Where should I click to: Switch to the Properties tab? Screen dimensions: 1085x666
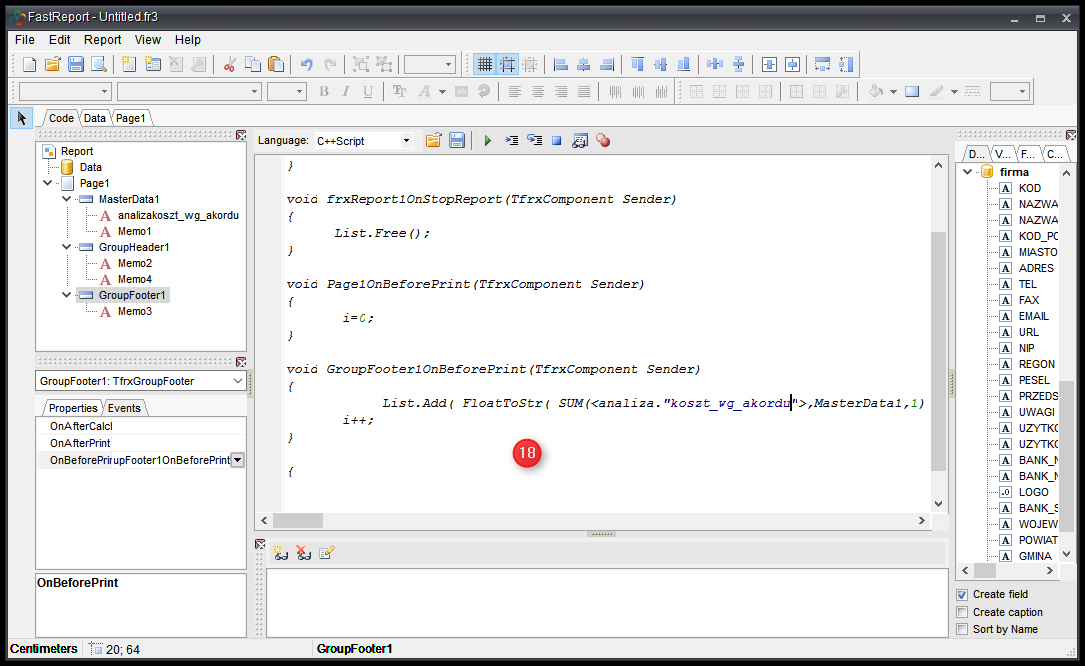click(x=73, y=408)
